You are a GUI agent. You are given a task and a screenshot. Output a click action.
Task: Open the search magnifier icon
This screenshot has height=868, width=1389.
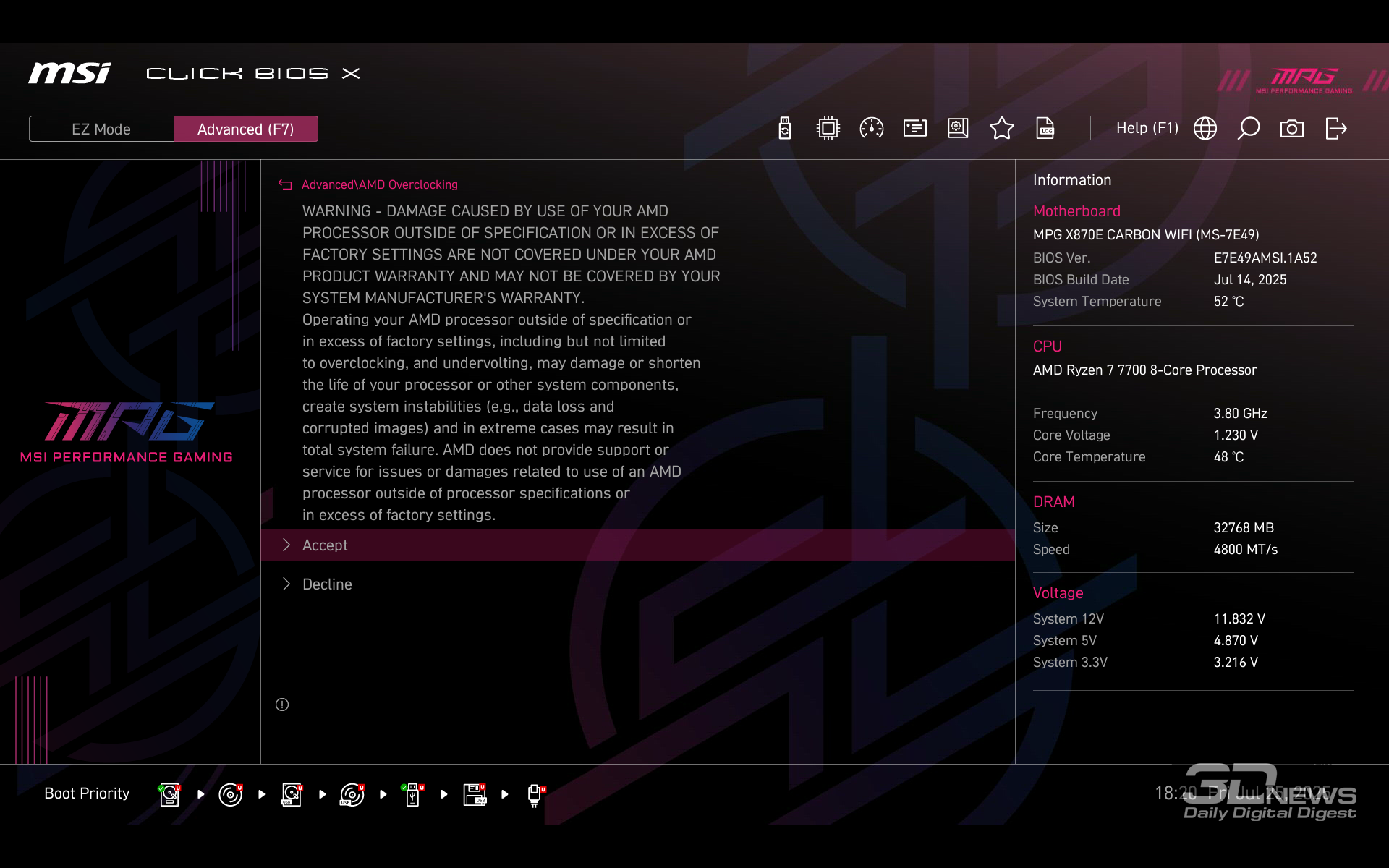[x=1249, y=129]
